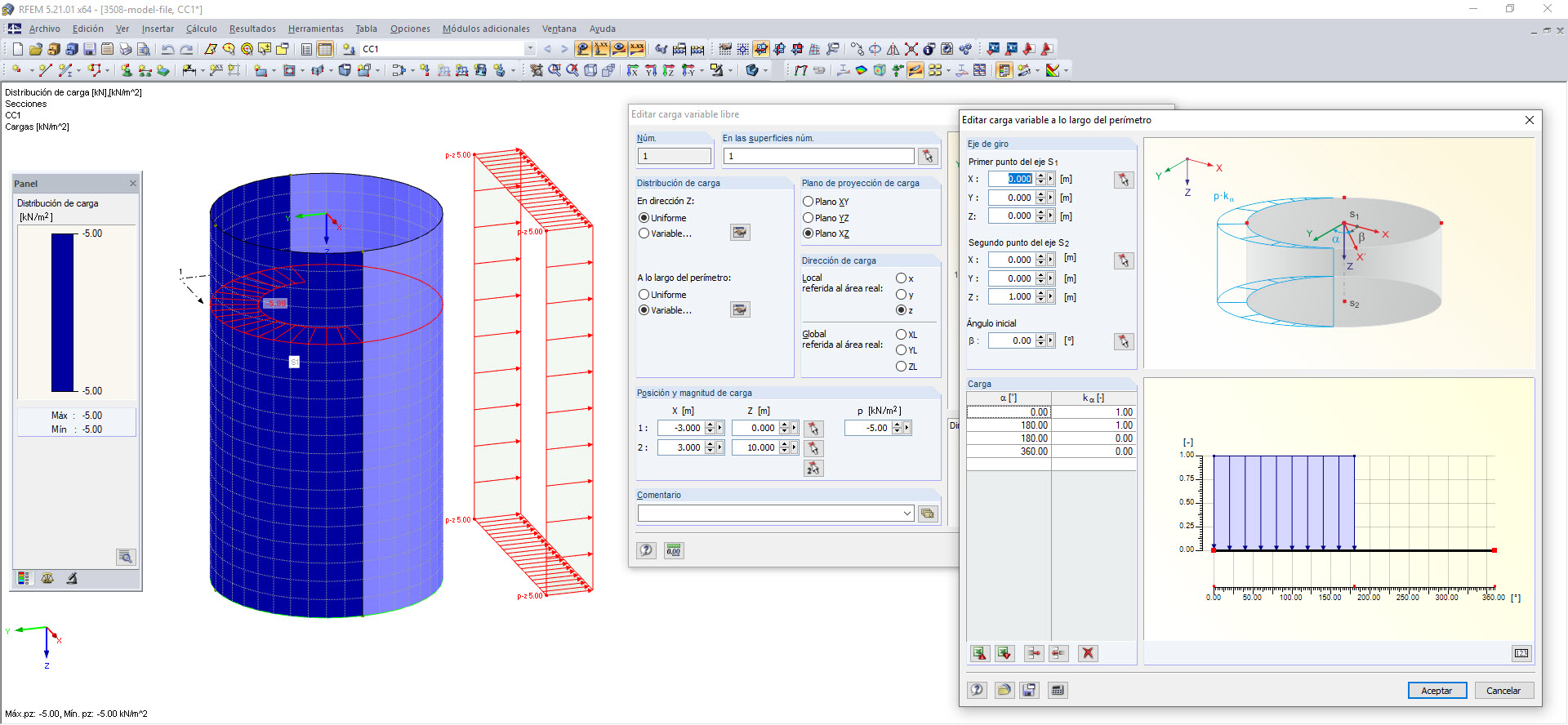
Task: Go to next load case arrow
Action: [563, 49]
